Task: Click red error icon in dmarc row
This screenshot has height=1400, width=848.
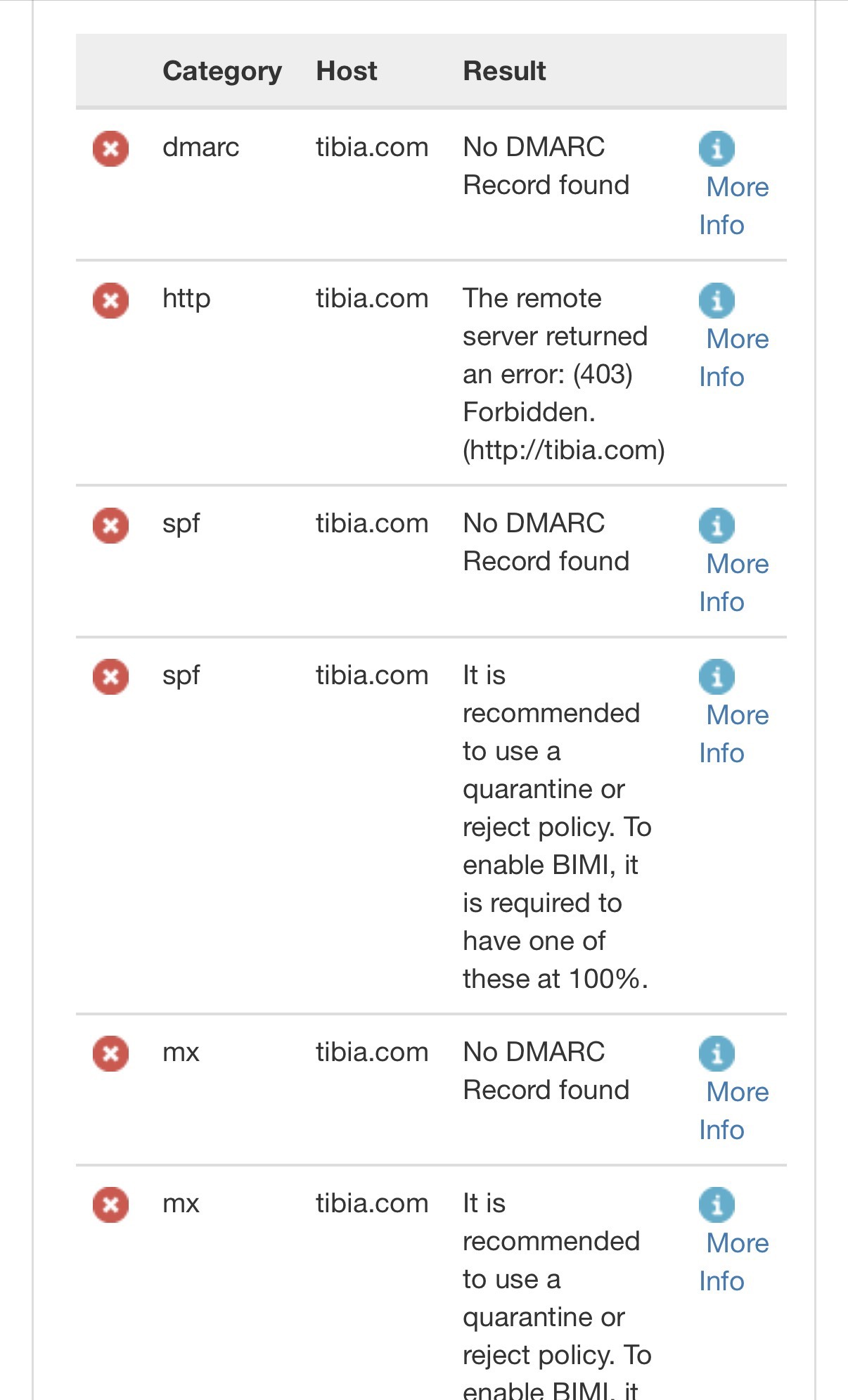Action: (110, 148)
